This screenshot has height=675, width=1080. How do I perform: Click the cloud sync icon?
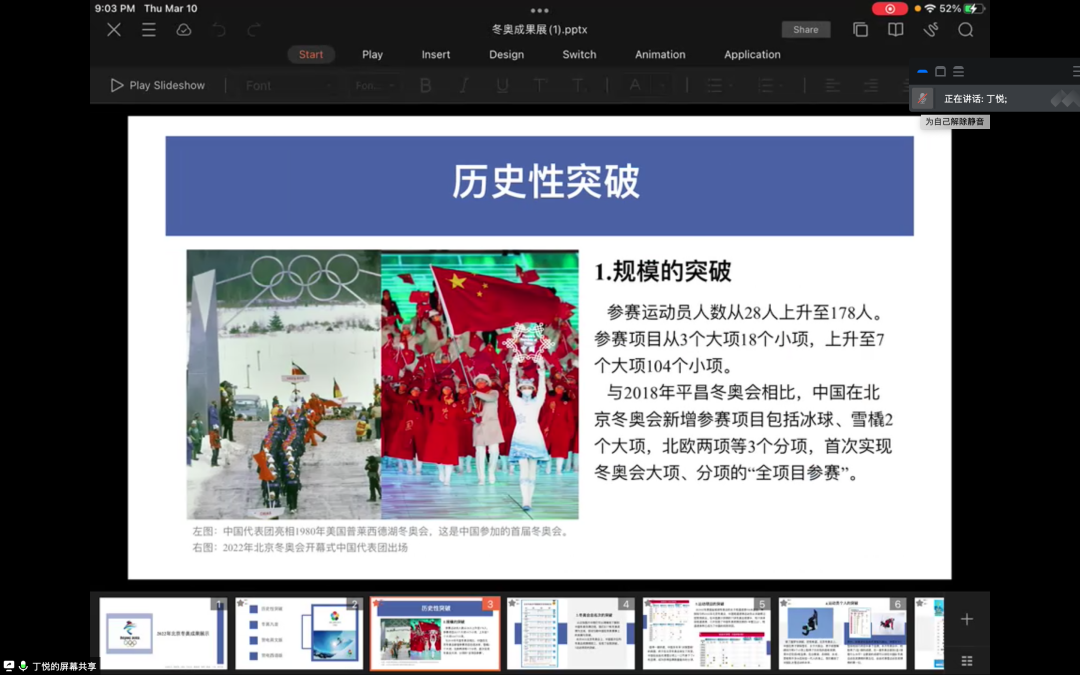point(184,30)
